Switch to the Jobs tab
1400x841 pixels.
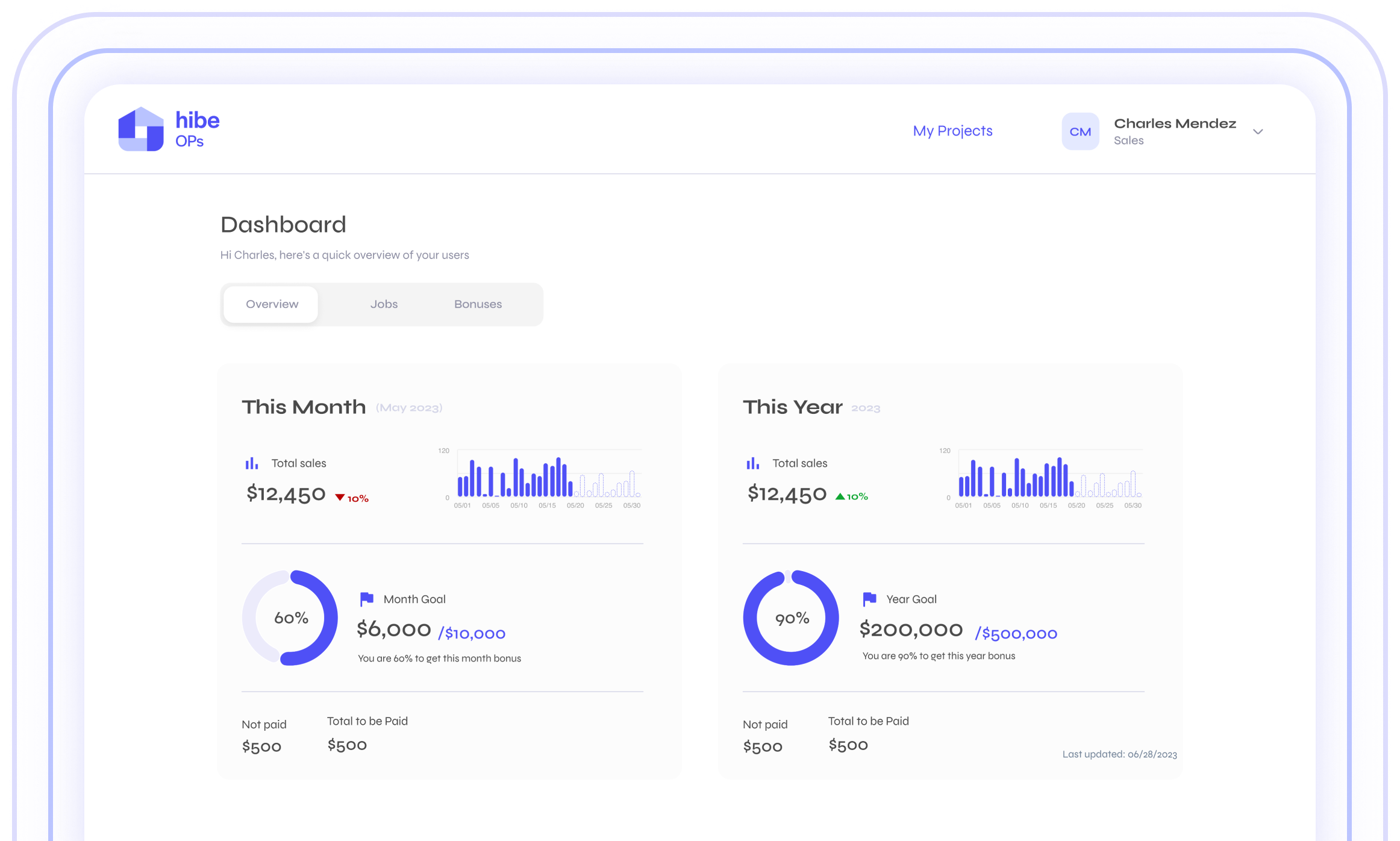click(384, 304)
